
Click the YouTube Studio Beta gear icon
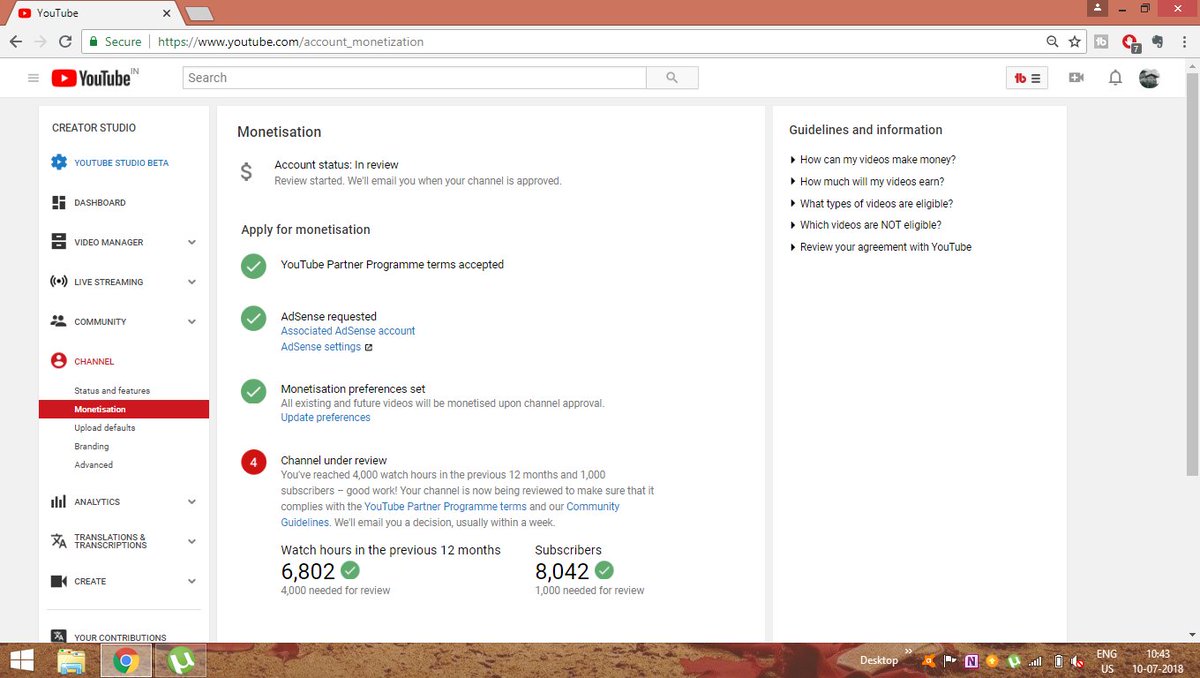click(x=59, y=162)
